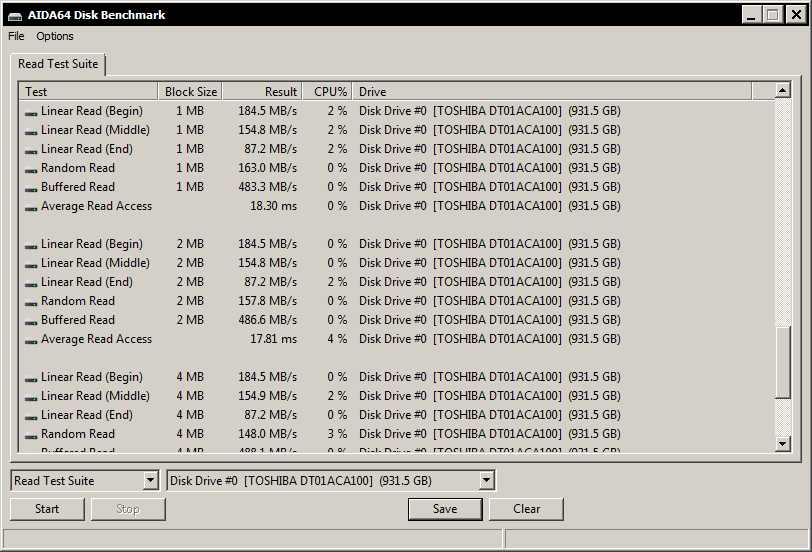Open the Read Test Suite test dropdown
The image size is (812, 552).
click(150, 481)
